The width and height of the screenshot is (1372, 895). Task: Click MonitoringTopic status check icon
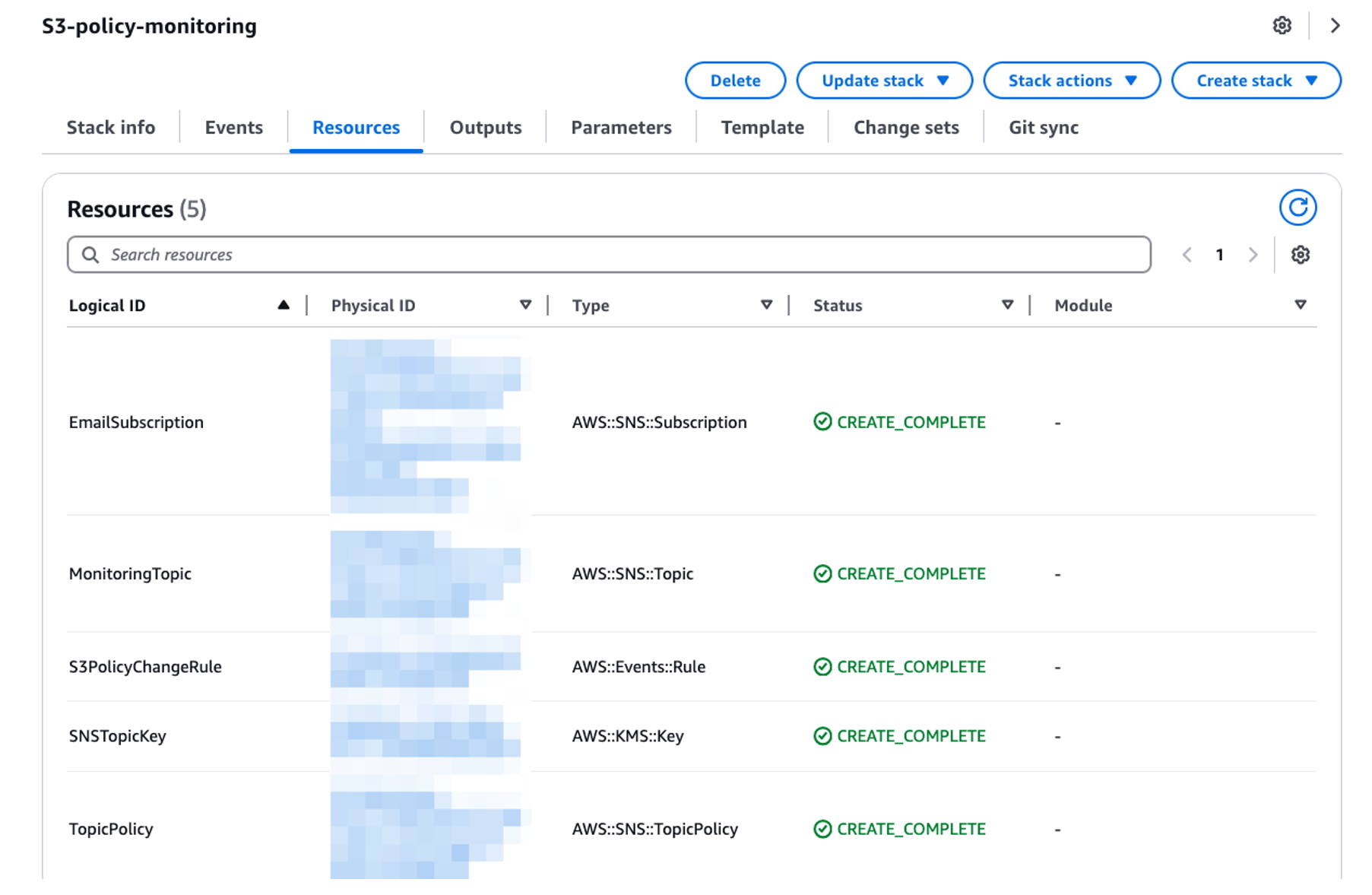(822, 573)
